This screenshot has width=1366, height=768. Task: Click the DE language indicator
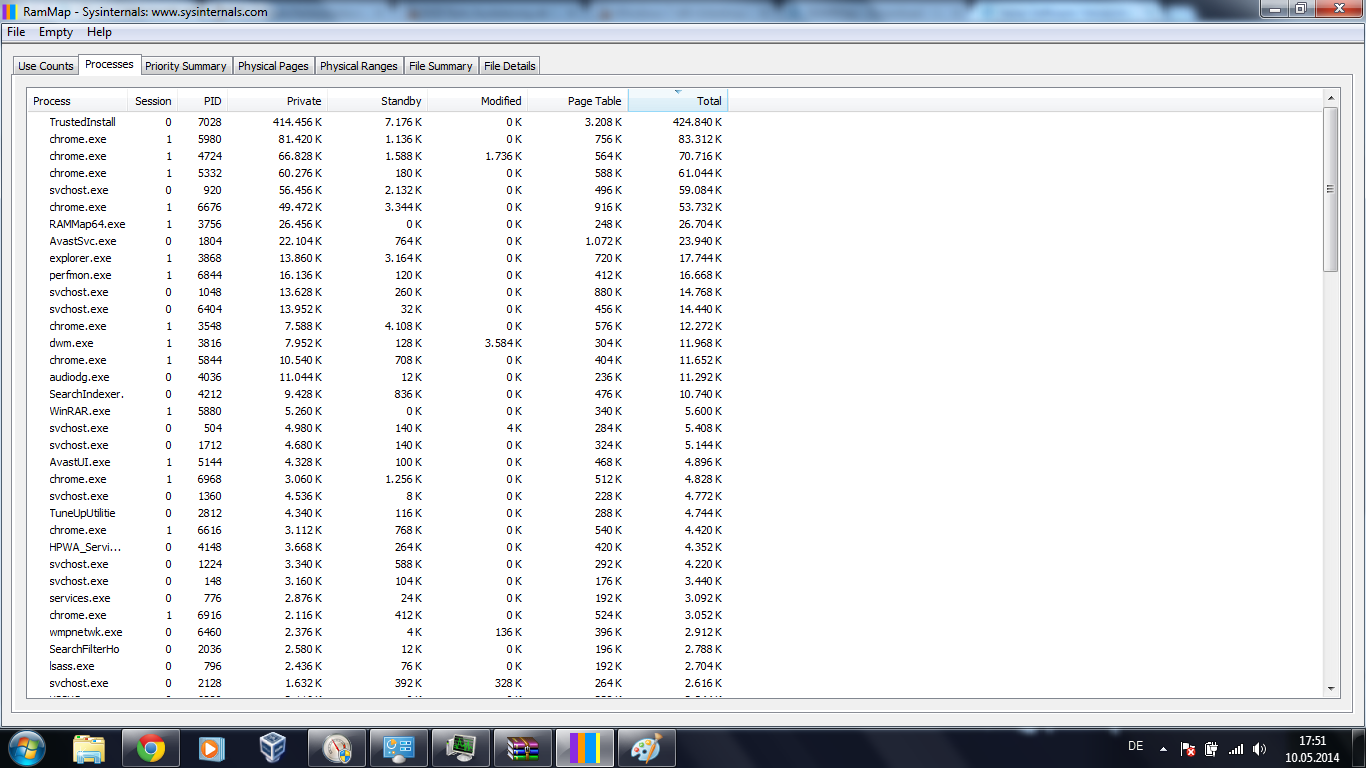[x=1135, y=746]
